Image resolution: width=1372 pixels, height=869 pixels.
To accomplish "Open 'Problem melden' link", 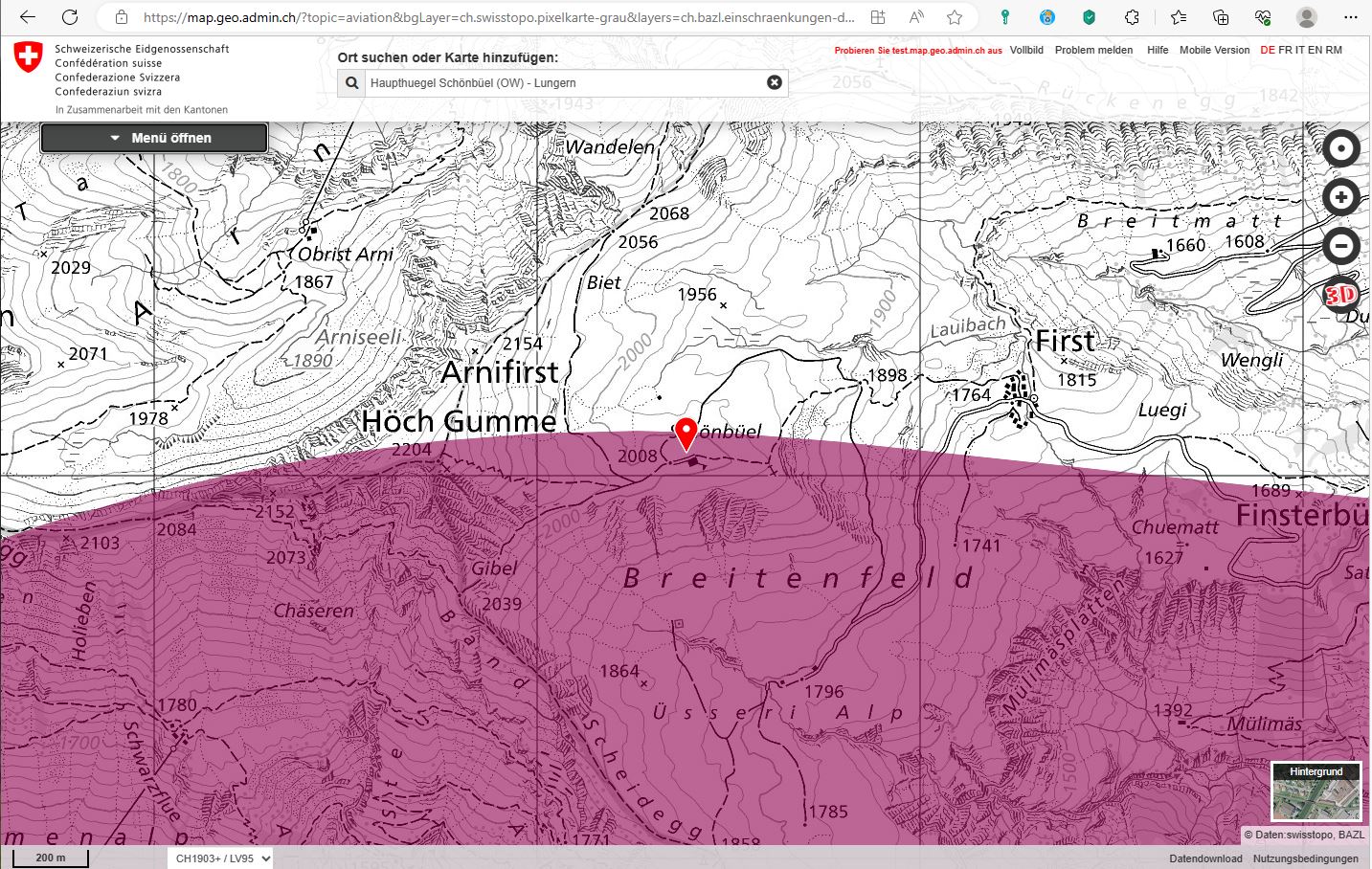I will pyautogui.click(x=1093, y=50).
